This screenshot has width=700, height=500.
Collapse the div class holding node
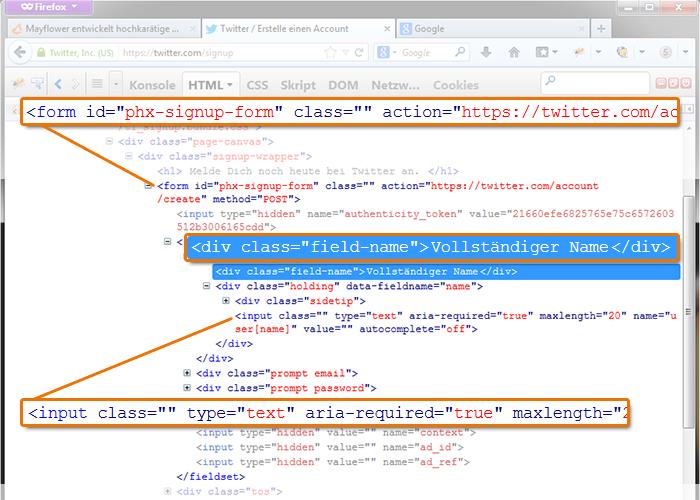click(206, 286)
